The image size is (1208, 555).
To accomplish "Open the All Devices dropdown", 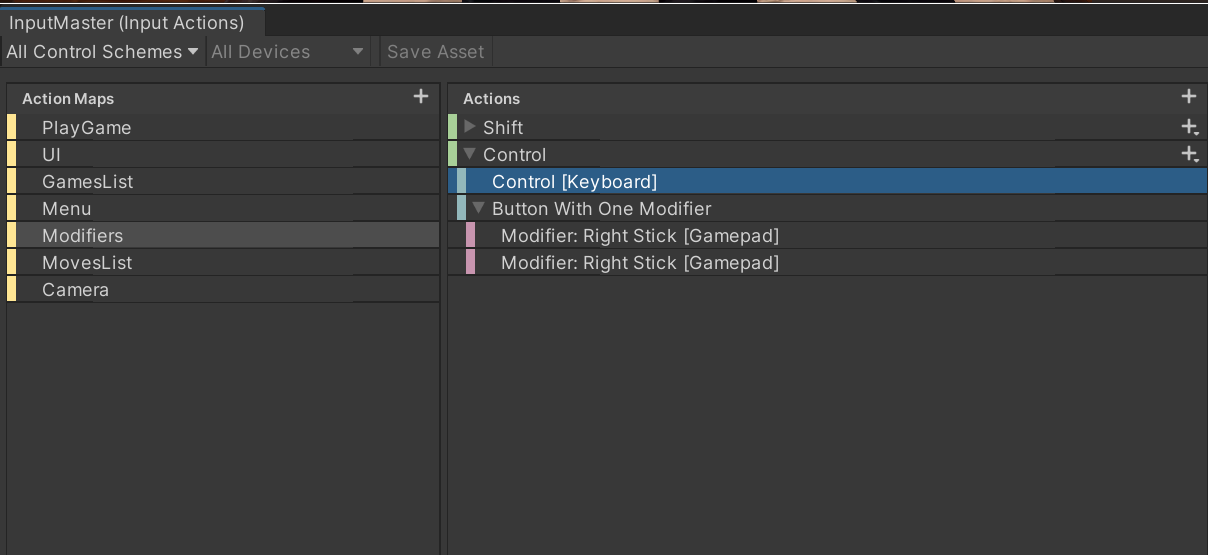I will coord(287,52).
